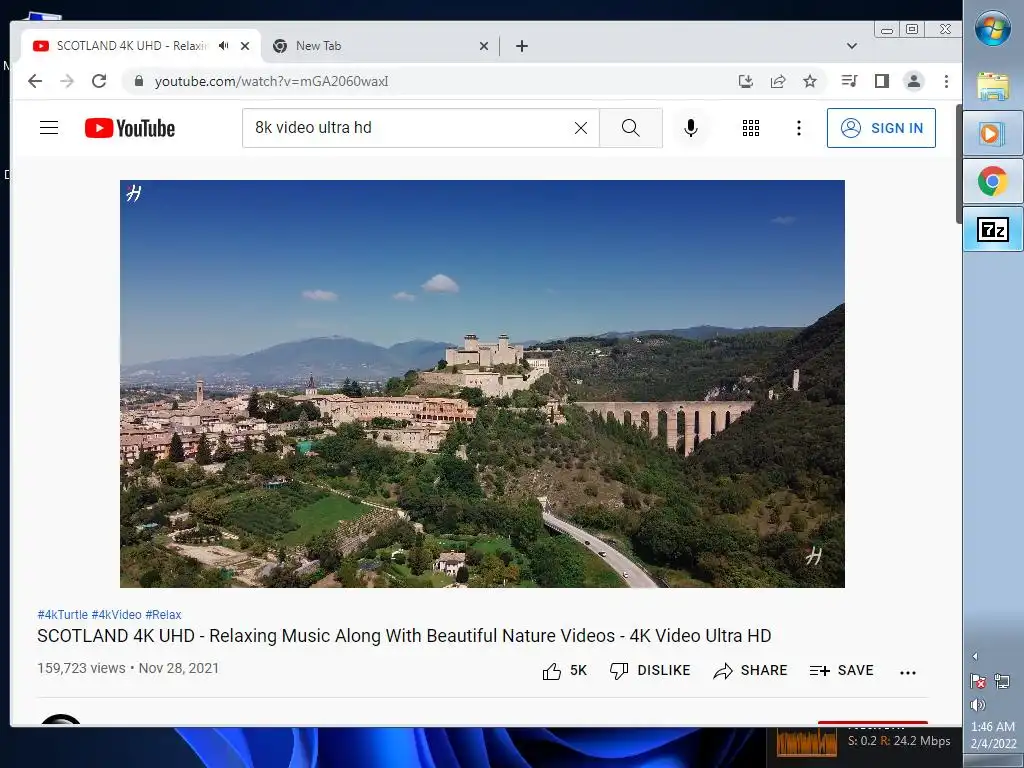1024x768 pixels.
Task: Bookmark this page with the star
Action: pos(810,81)
